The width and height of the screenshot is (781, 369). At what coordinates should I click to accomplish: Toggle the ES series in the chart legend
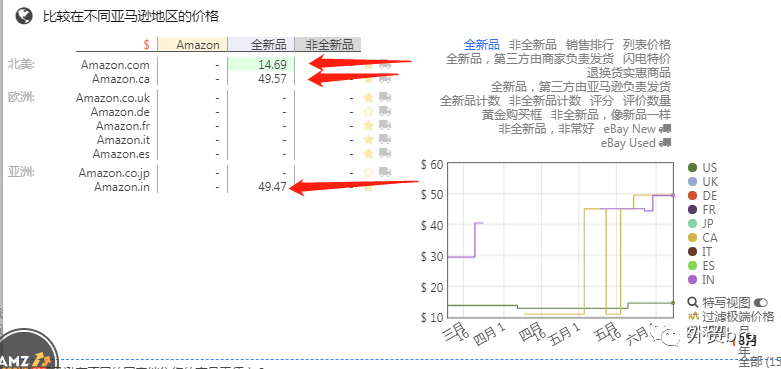point(701,265)
